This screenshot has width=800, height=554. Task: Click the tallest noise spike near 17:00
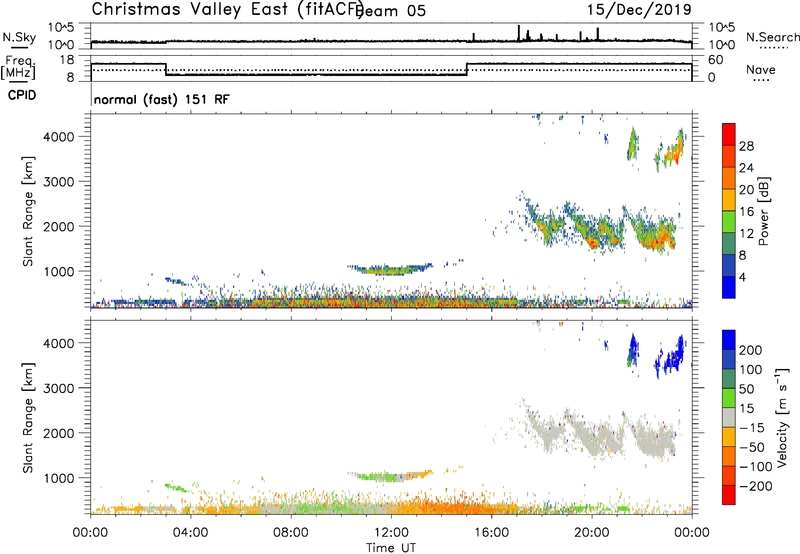tap(519, 33)
